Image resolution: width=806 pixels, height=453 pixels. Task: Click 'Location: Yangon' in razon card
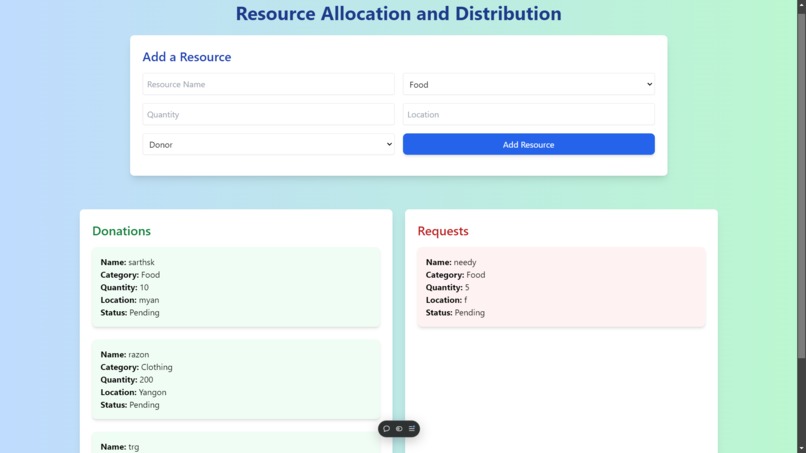[x=133, y=392]
